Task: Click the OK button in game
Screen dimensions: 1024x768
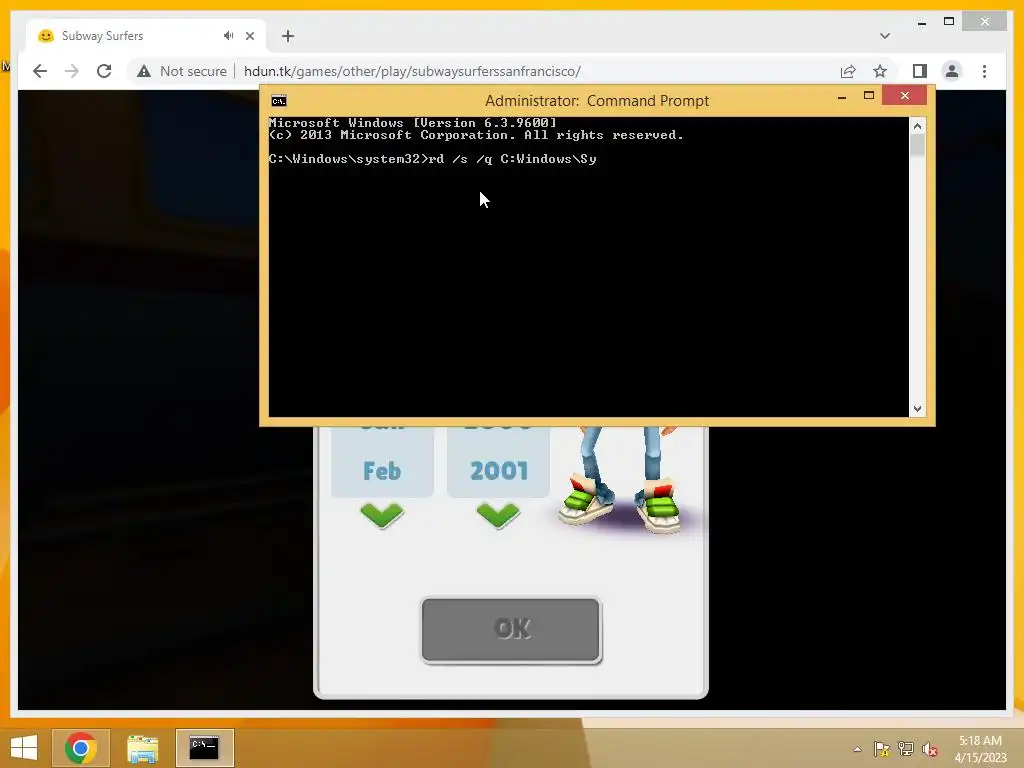Action: pyautogui.click(x=511, y=630)
